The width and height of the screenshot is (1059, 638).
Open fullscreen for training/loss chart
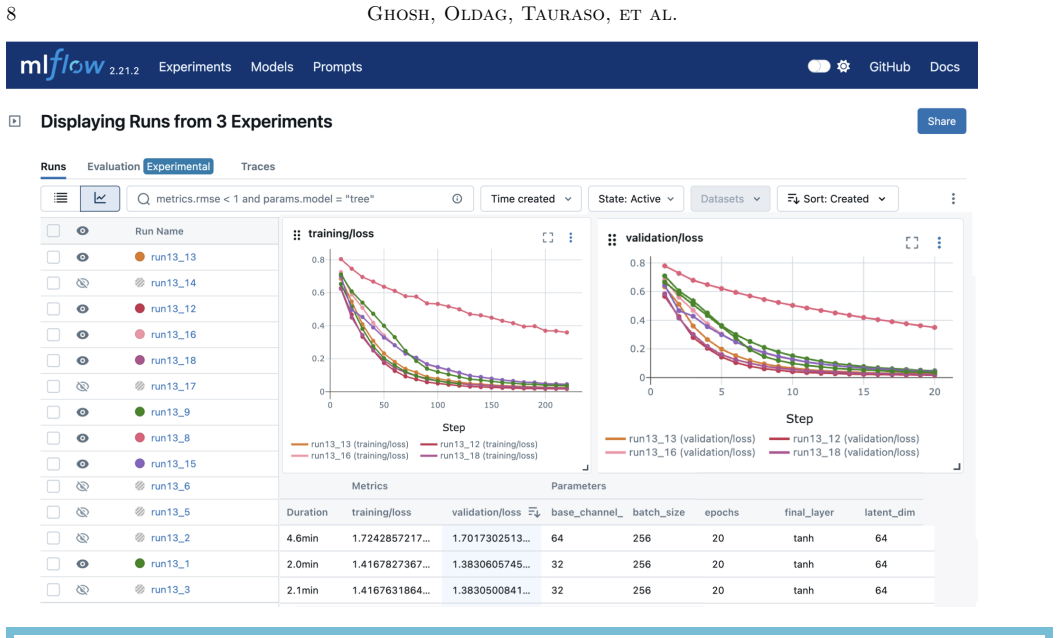[x=548, y=238]
